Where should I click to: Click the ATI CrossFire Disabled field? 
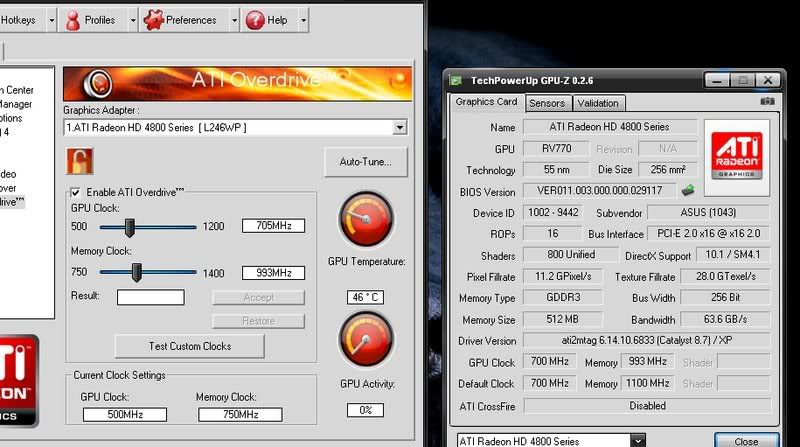click(647, 406)
